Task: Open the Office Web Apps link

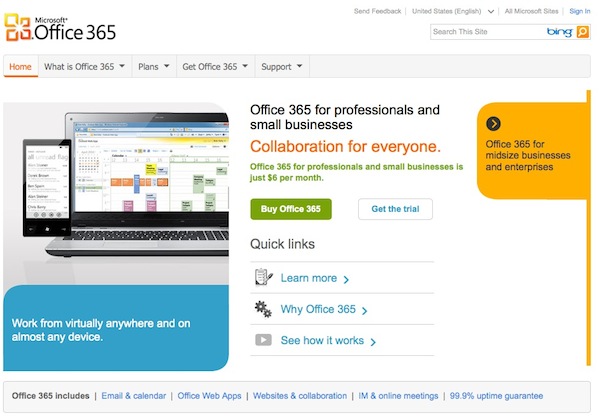Action: [209, 396]
